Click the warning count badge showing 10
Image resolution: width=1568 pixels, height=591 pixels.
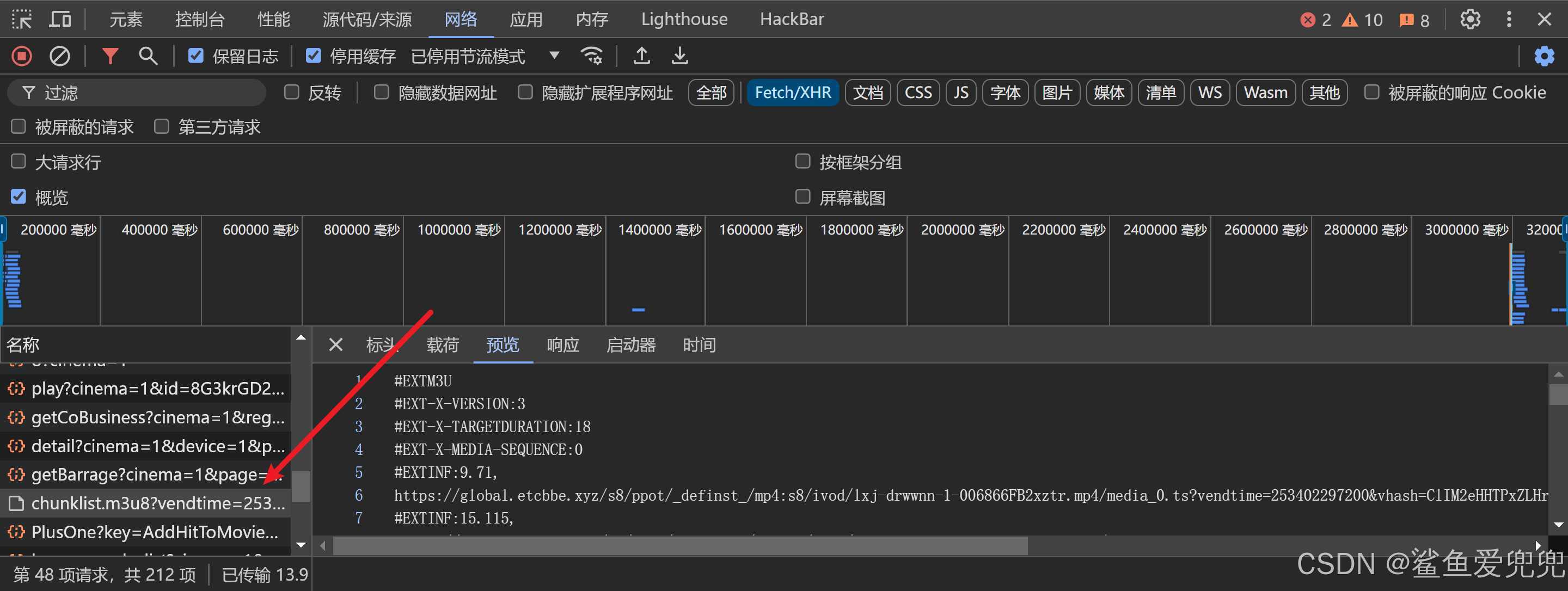1362,20
